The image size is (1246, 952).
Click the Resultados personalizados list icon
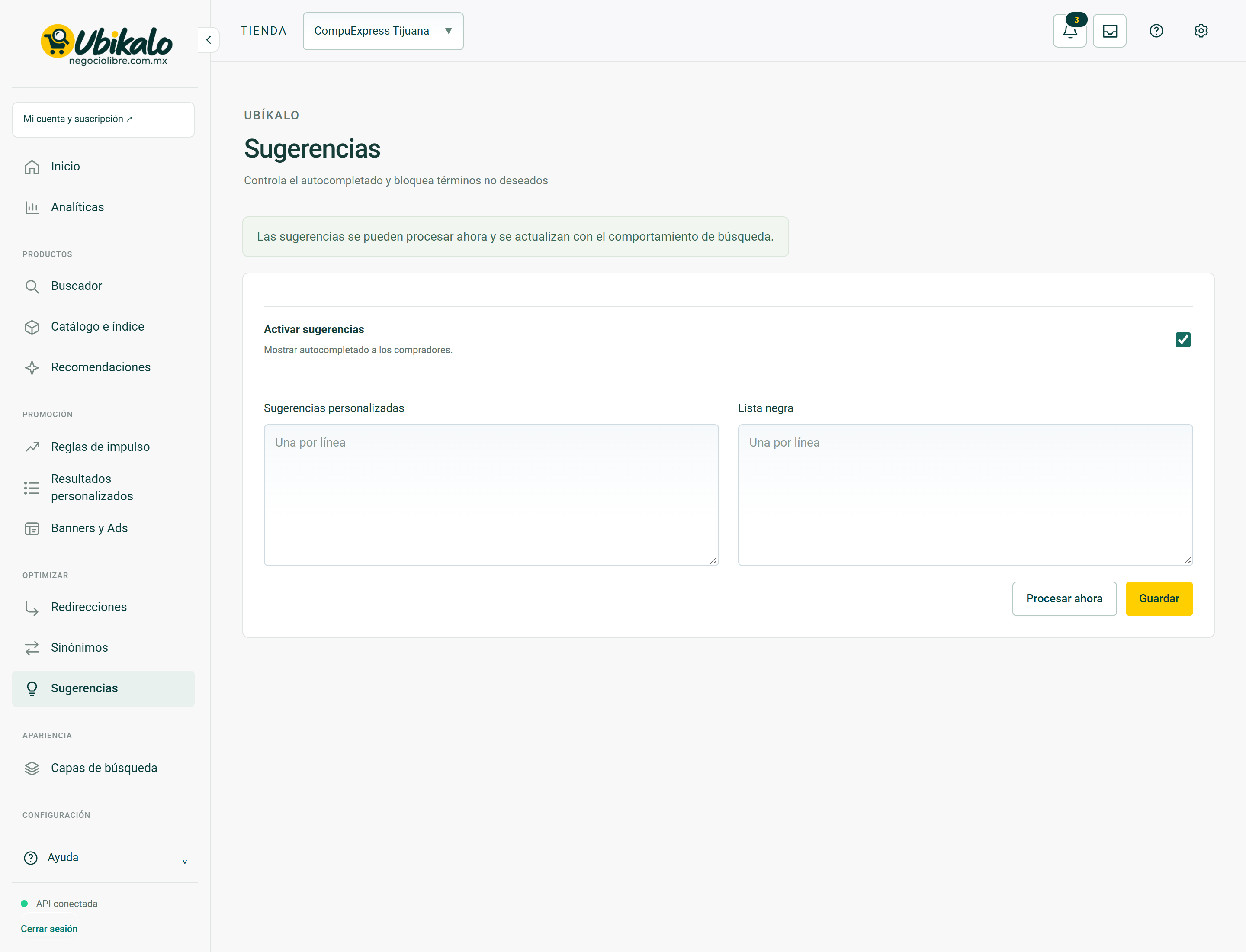[32, 488]
